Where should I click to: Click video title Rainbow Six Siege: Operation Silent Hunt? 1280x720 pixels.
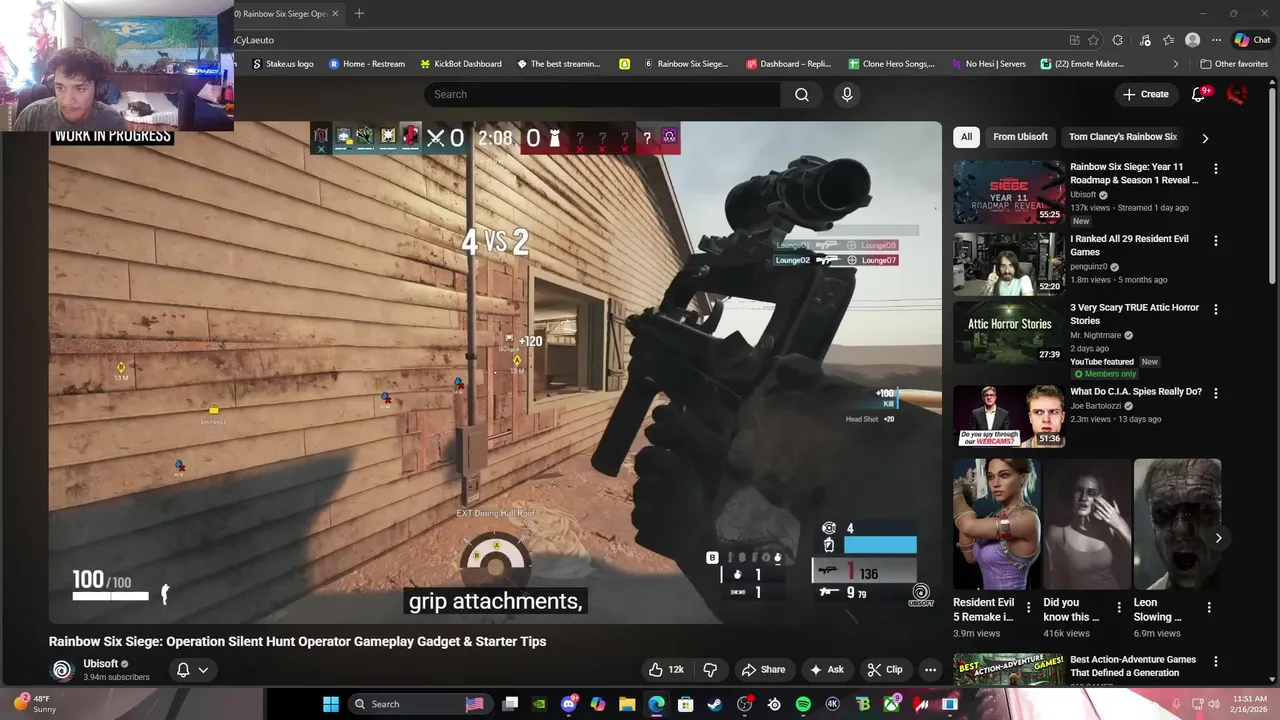298,642
